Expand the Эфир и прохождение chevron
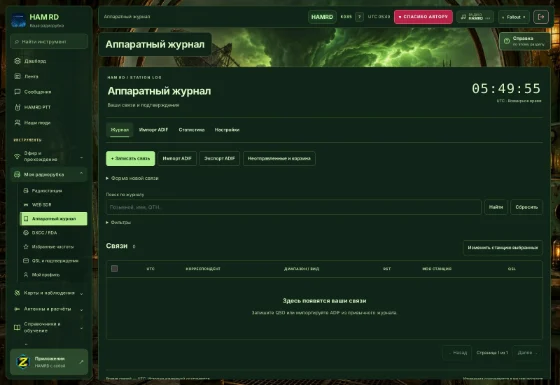The width and height of the screenshot is (560, 385). click(81, 157)
